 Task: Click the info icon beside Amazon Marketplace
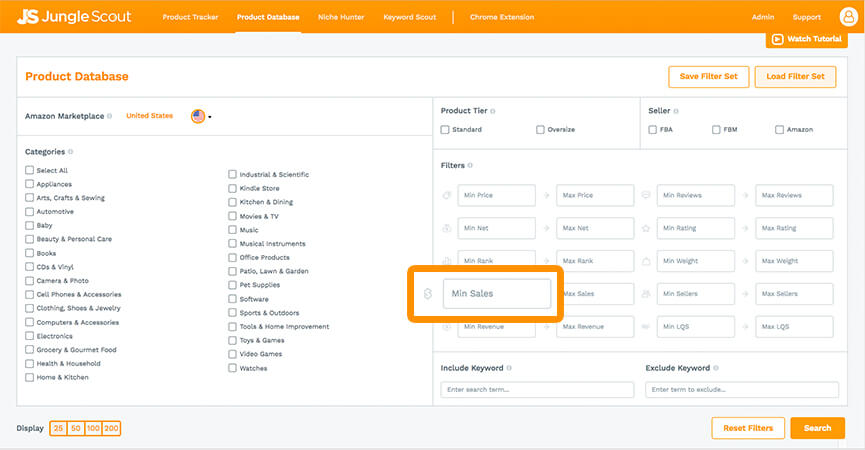point(109,116)
